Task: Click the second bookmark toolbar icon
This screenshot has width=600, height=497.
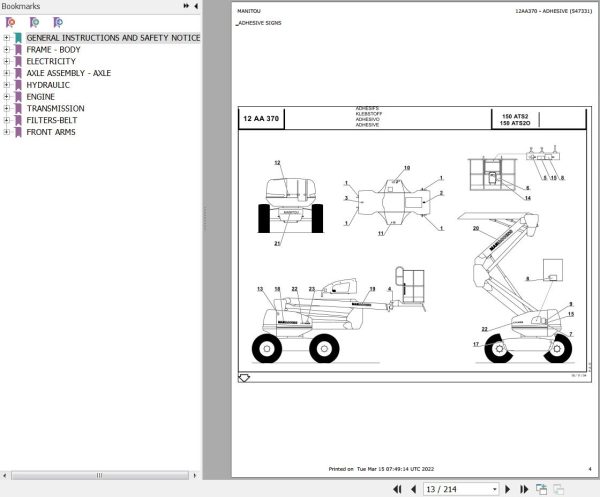Action: click(34, 23)
